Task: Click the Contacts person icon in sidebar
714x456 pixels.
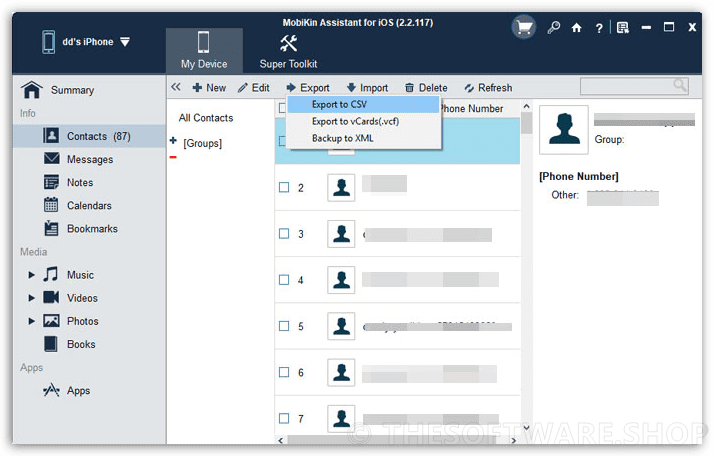Action: tap(51, 135)
